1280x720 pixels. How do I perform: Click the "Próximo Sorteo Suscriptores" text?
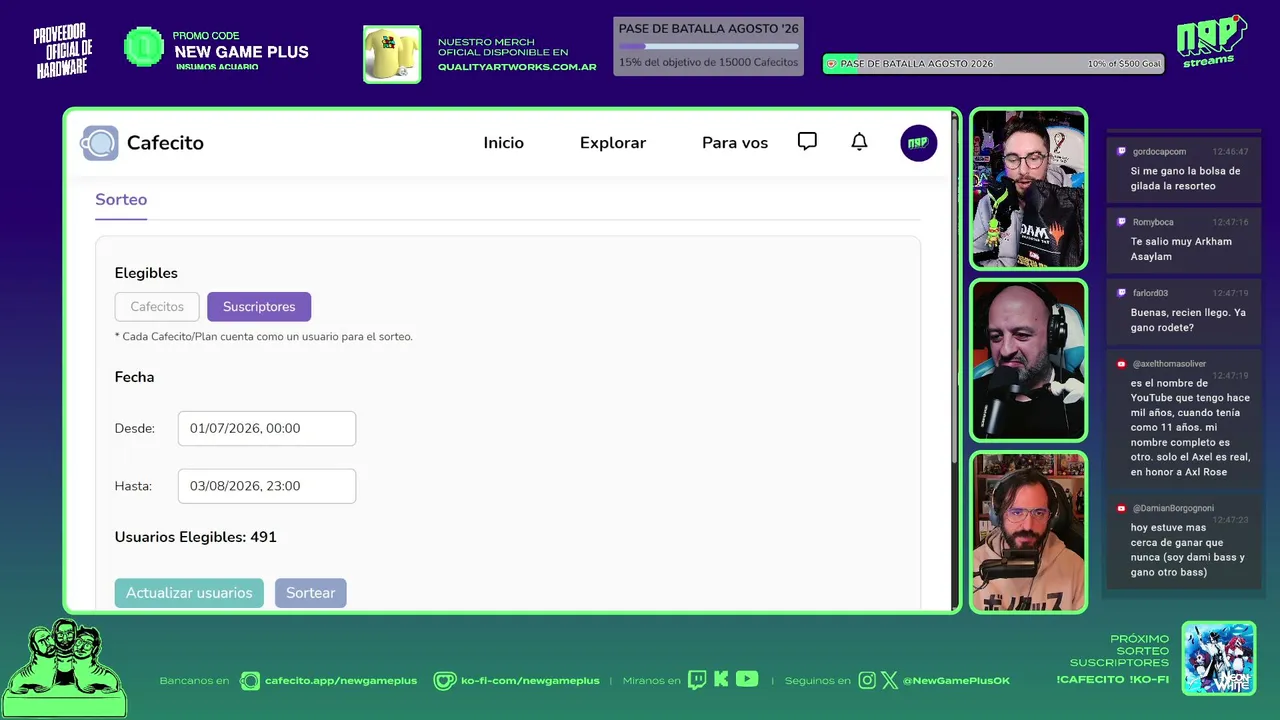pyautogui.click(x=1119, y=651)
